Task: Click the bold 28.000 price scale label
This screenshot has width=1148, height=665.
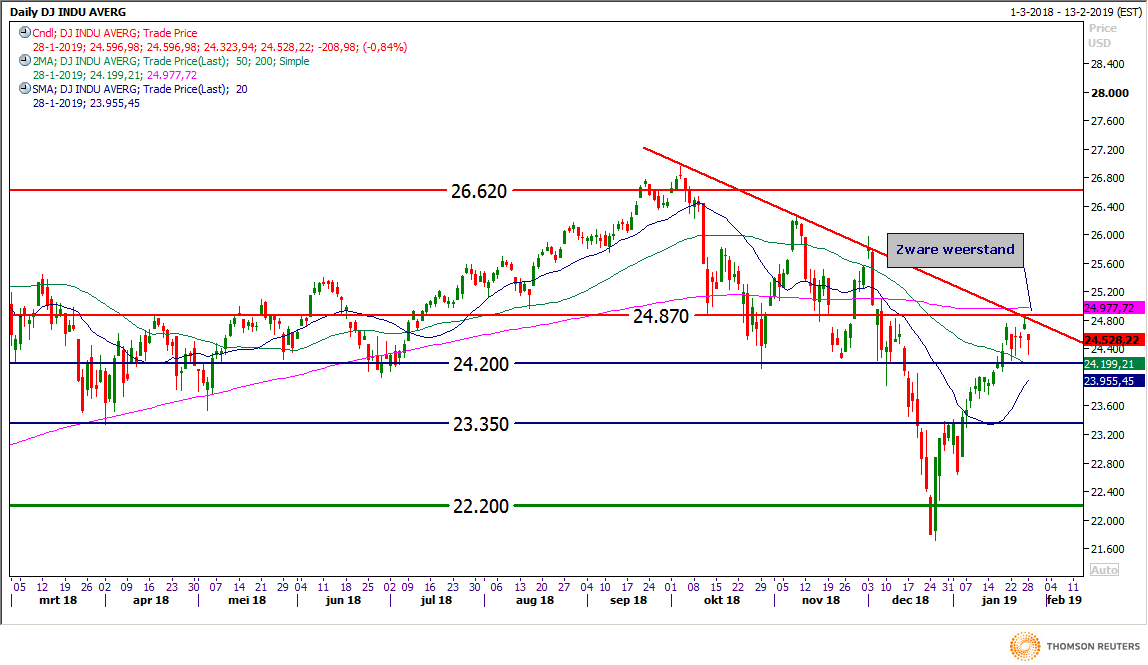Action: [x=1110, y=93]
